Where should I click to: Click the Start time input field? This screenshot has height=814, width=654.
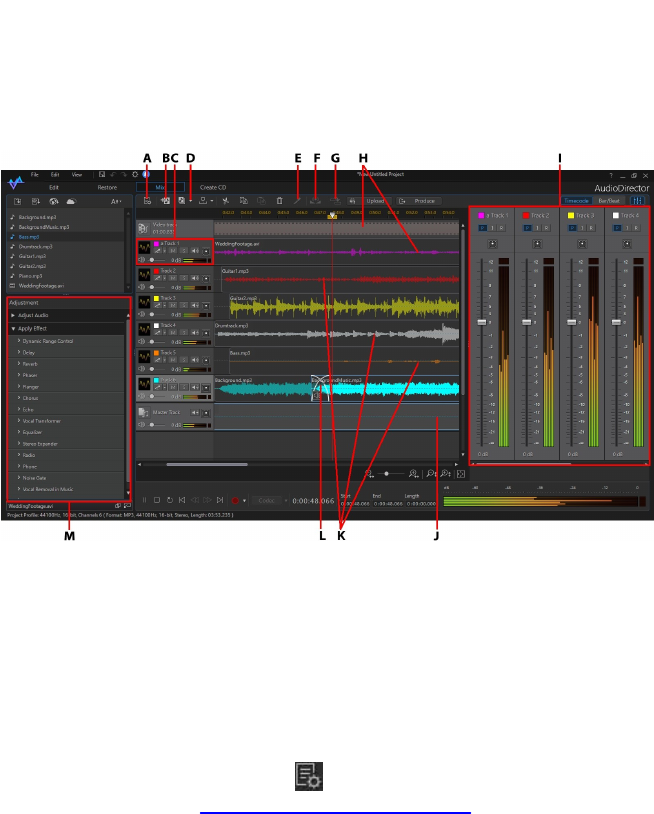(x=356, y=504)
